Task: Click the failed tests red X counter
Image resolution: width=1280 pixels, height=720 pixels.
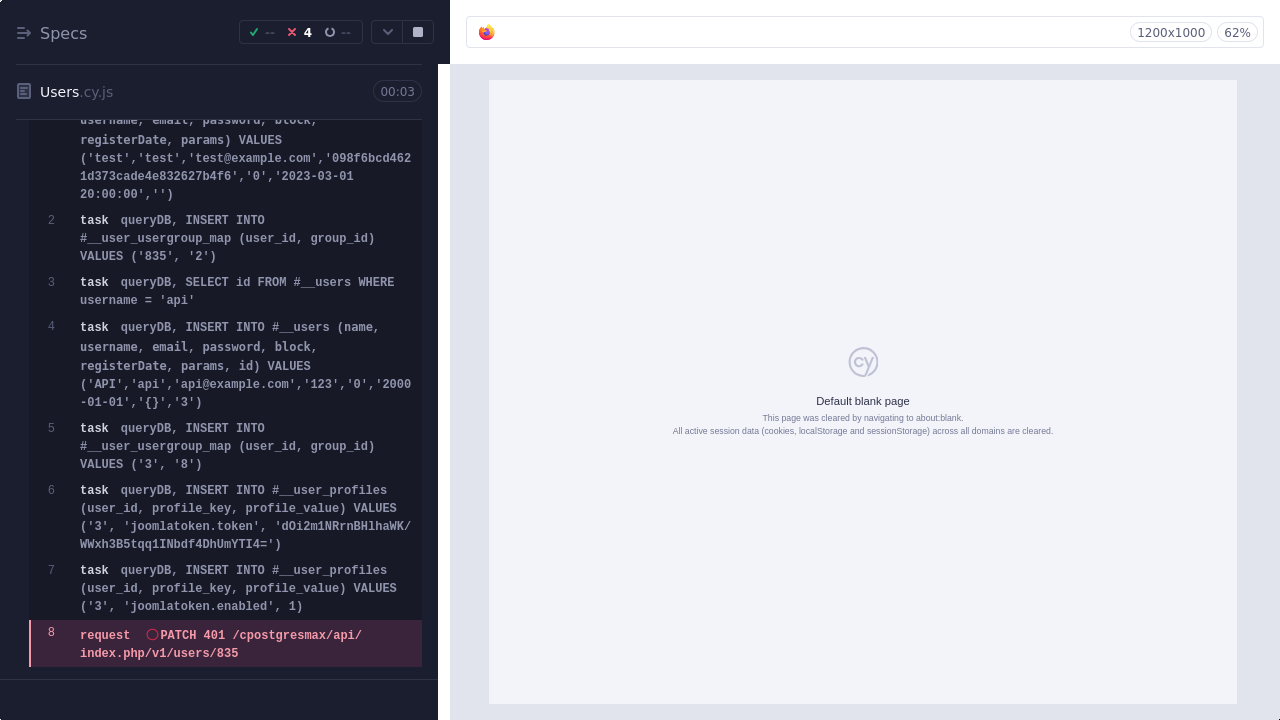Action: pos(299,32)
